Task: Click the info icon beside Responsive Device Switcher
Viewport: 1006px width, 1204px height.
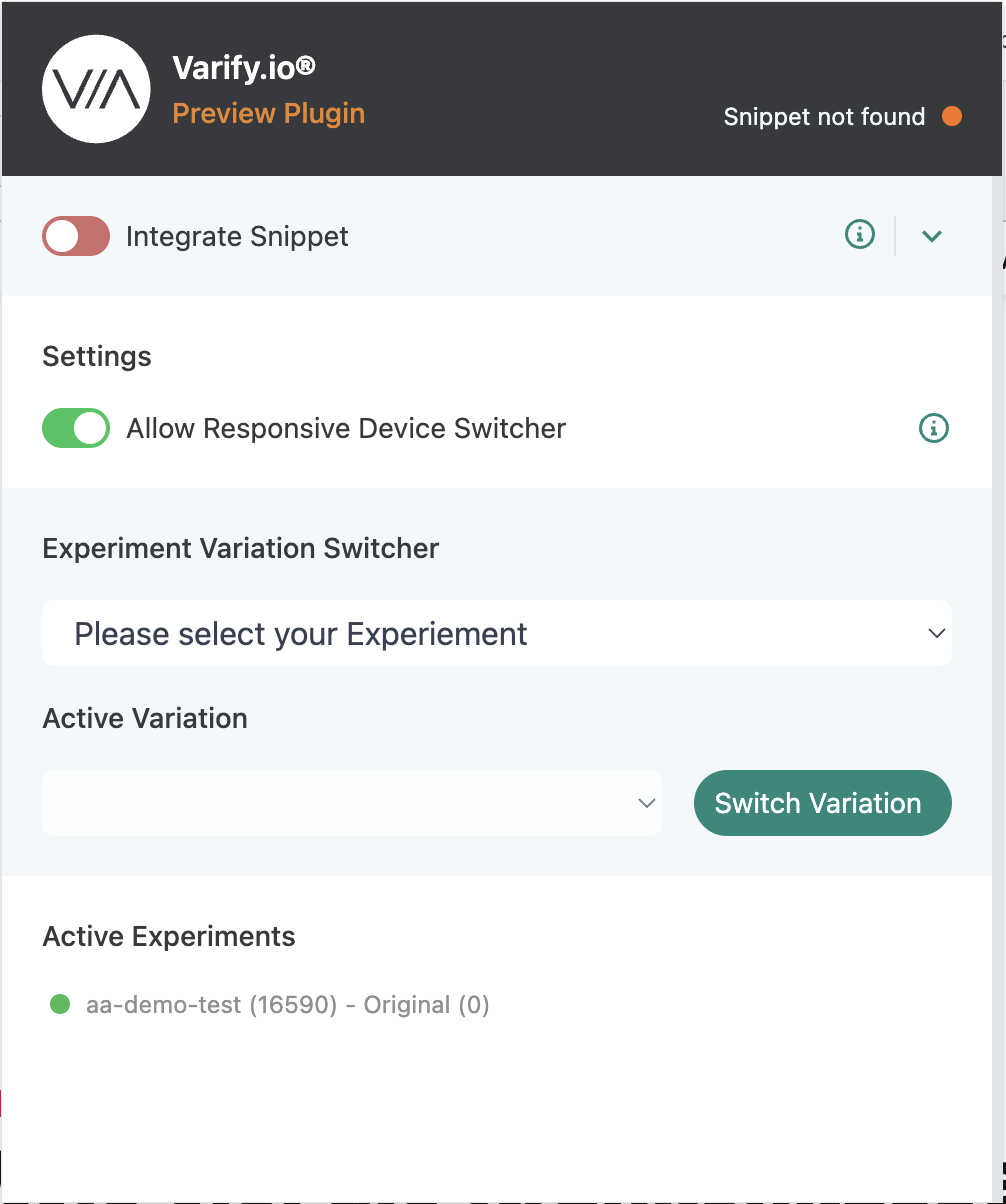Action: 934,428
